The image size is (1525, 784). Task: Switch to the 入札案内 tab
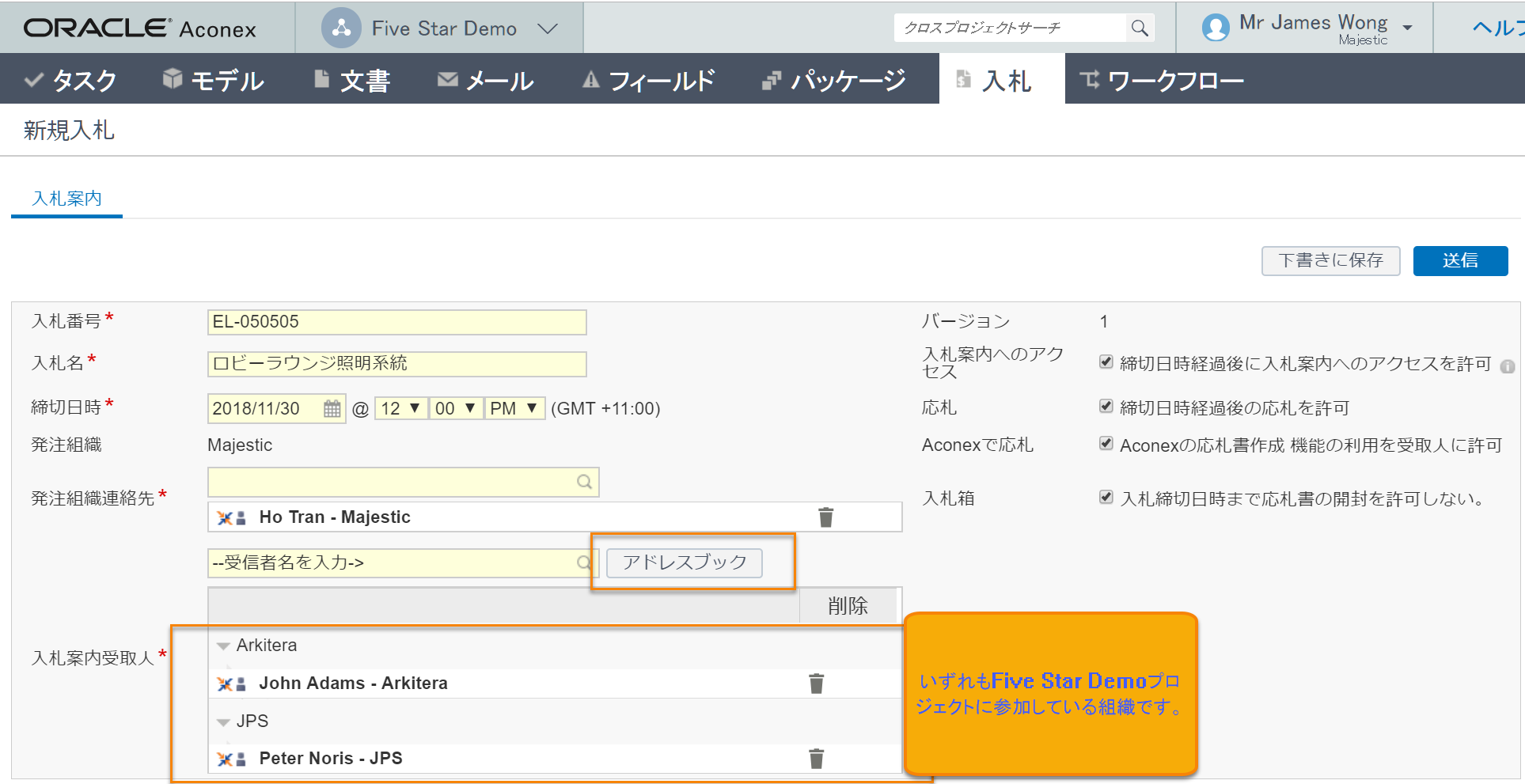click(67, 199)
